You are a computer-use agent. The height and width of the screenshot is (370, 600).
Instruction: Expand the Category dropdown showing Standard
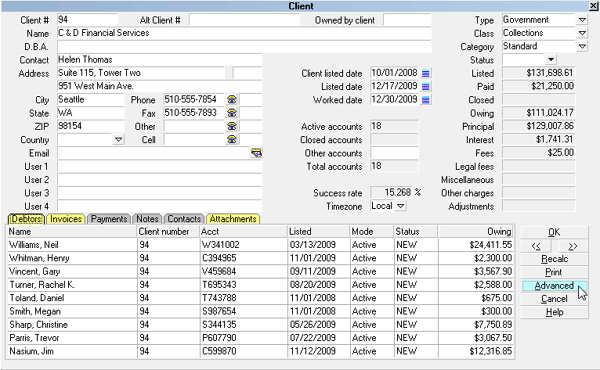coord(582,46)
